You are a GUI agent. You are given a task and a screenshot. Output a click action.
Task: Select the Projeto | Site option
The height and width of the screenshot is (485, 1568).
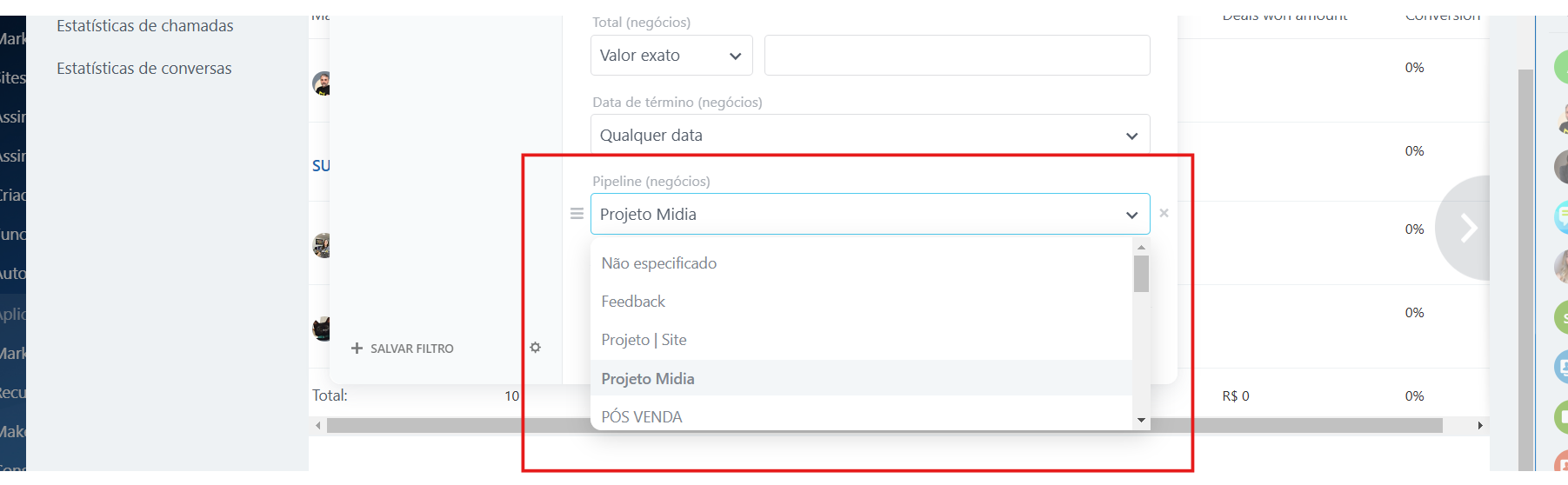click(644, 340)
